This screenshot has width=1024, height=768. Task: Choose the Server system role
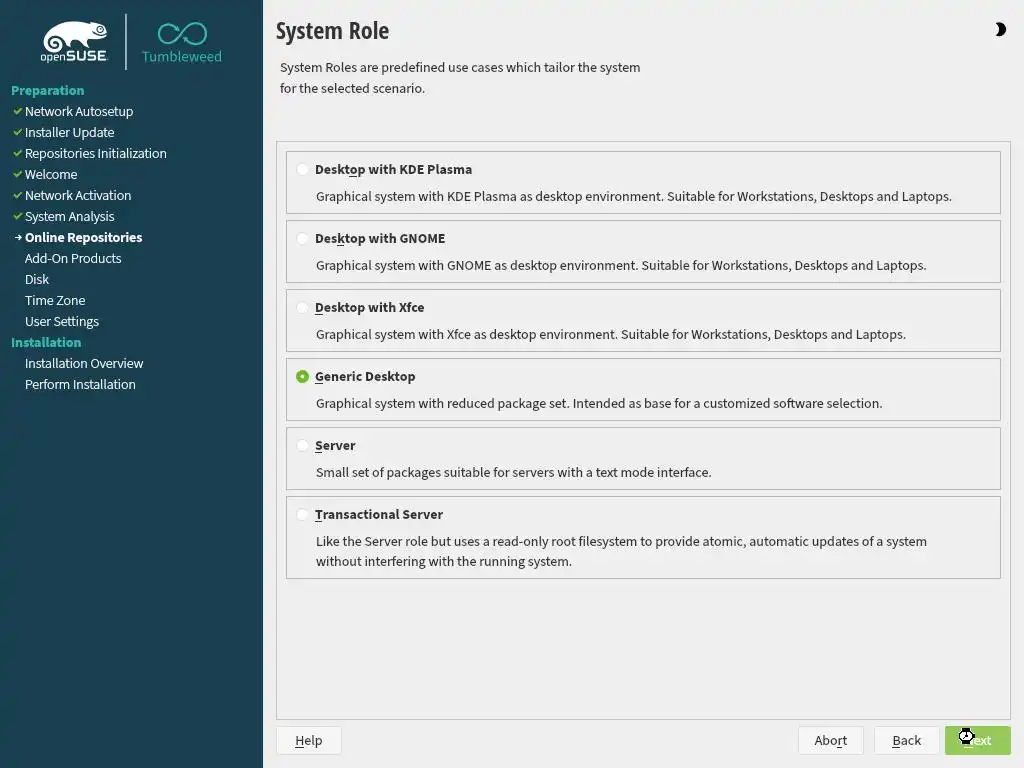(303, 446)
